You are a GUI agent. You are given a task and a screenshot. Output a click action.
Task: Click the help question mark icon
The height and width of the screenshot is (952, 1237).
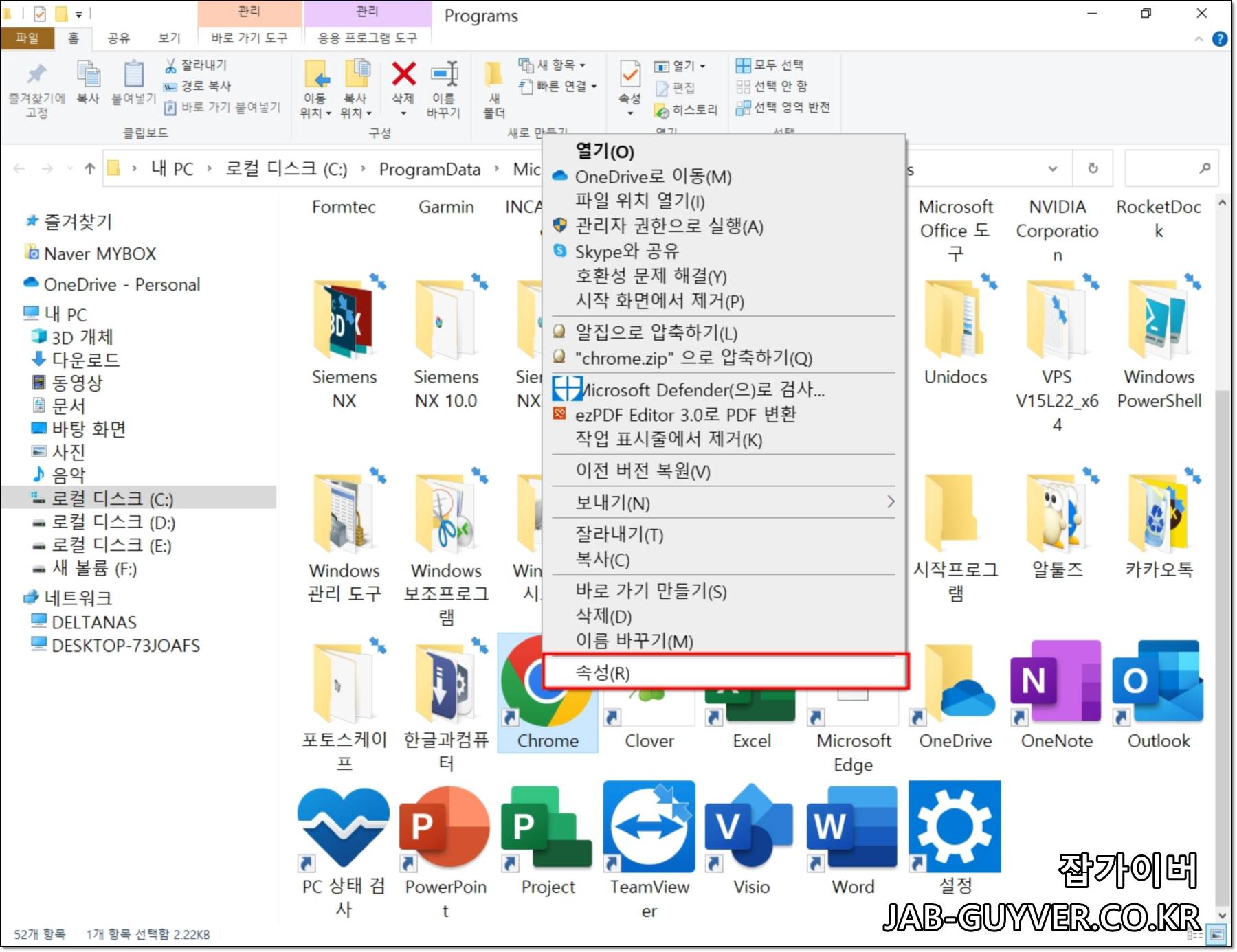[x=1220, y=39]
